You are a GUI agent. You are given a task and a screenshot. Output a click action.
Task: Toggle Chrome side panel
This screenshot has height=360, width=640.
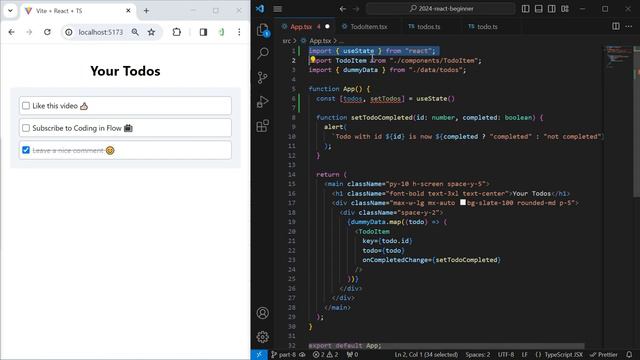click(x=203, y=32)
